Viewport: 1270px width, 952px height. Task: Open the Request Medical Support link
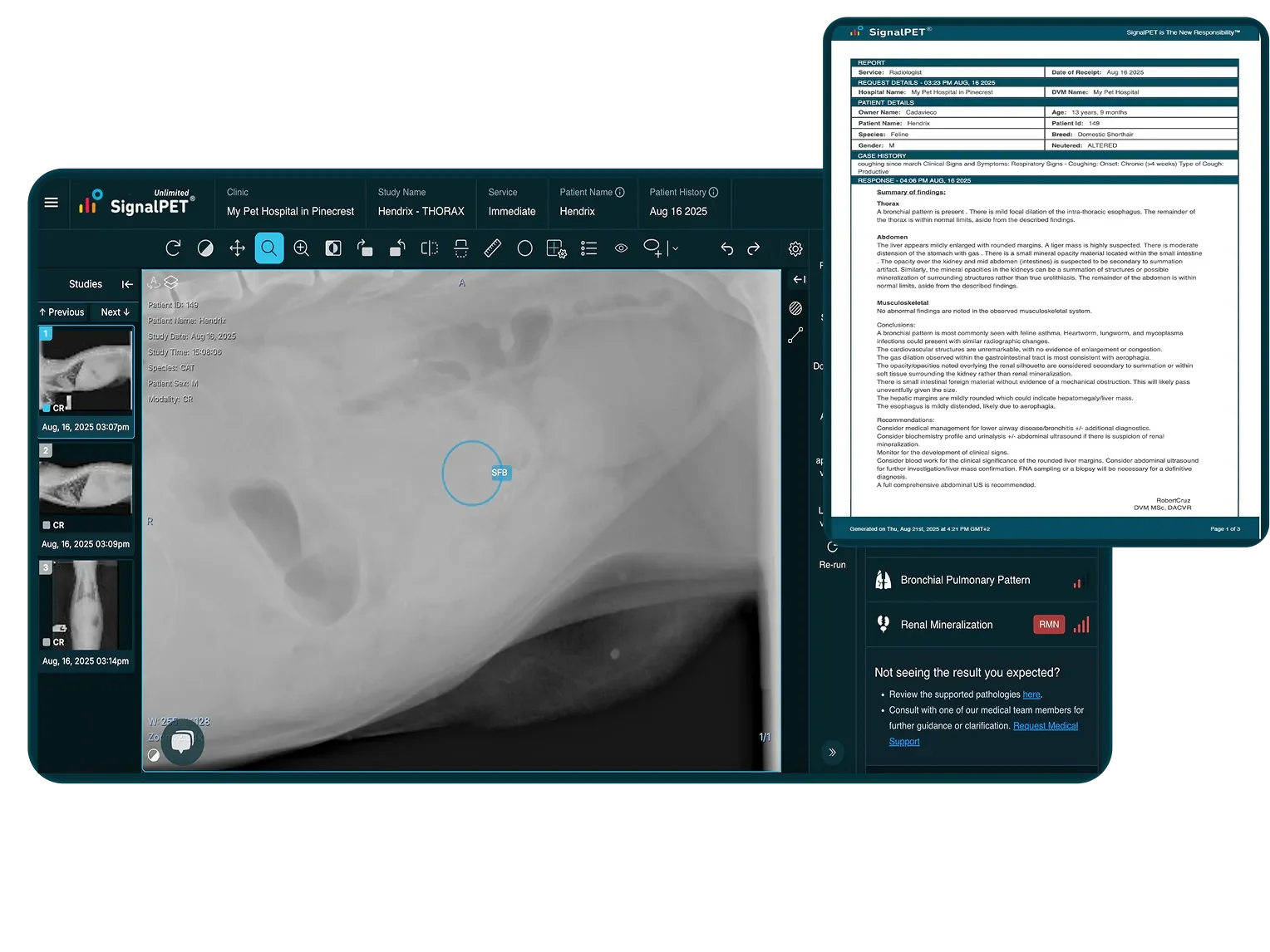1045,726
